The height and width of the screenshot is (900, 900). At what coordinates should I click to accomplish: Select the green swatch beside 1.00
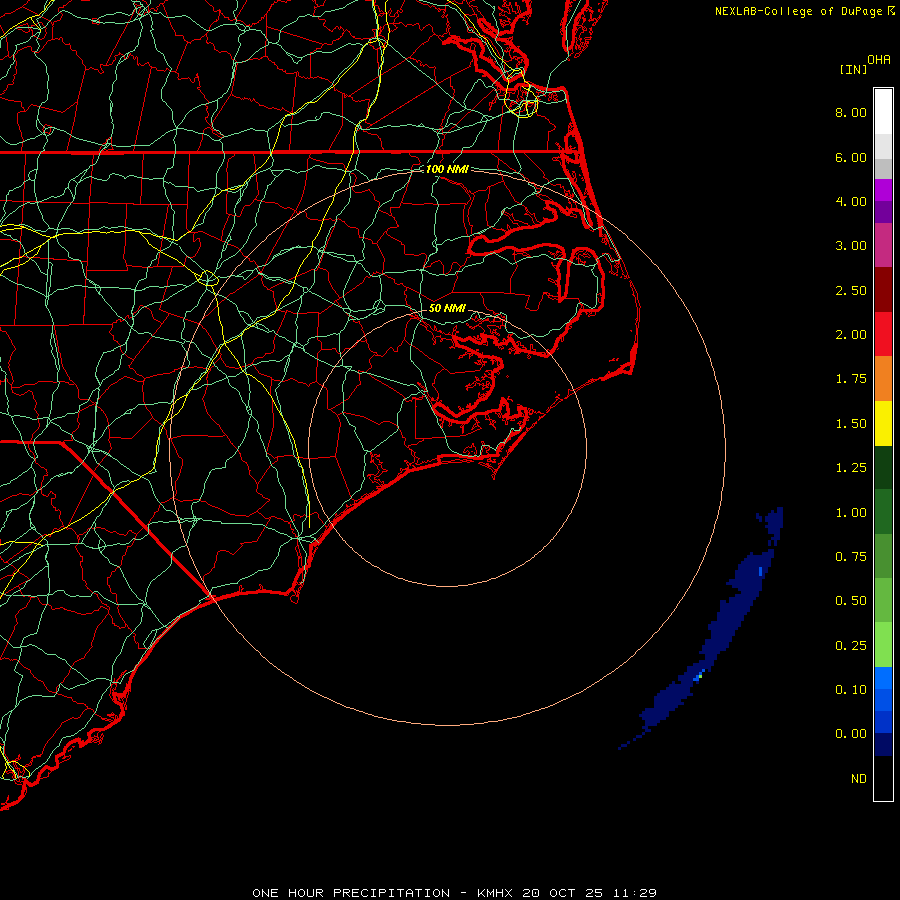pos(883,512)
